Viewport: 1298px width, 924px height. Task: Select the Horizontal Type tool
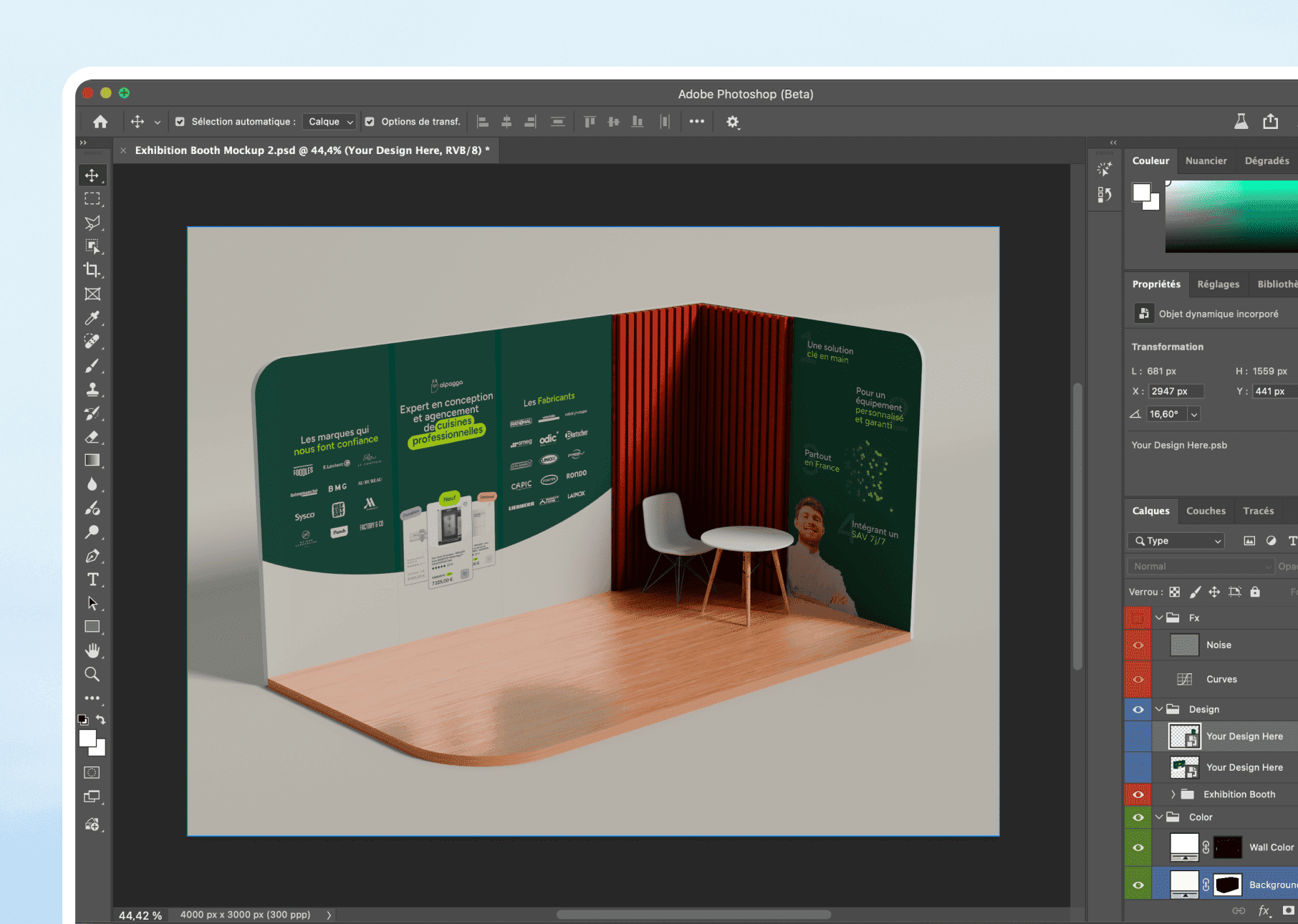click(92, 579)
